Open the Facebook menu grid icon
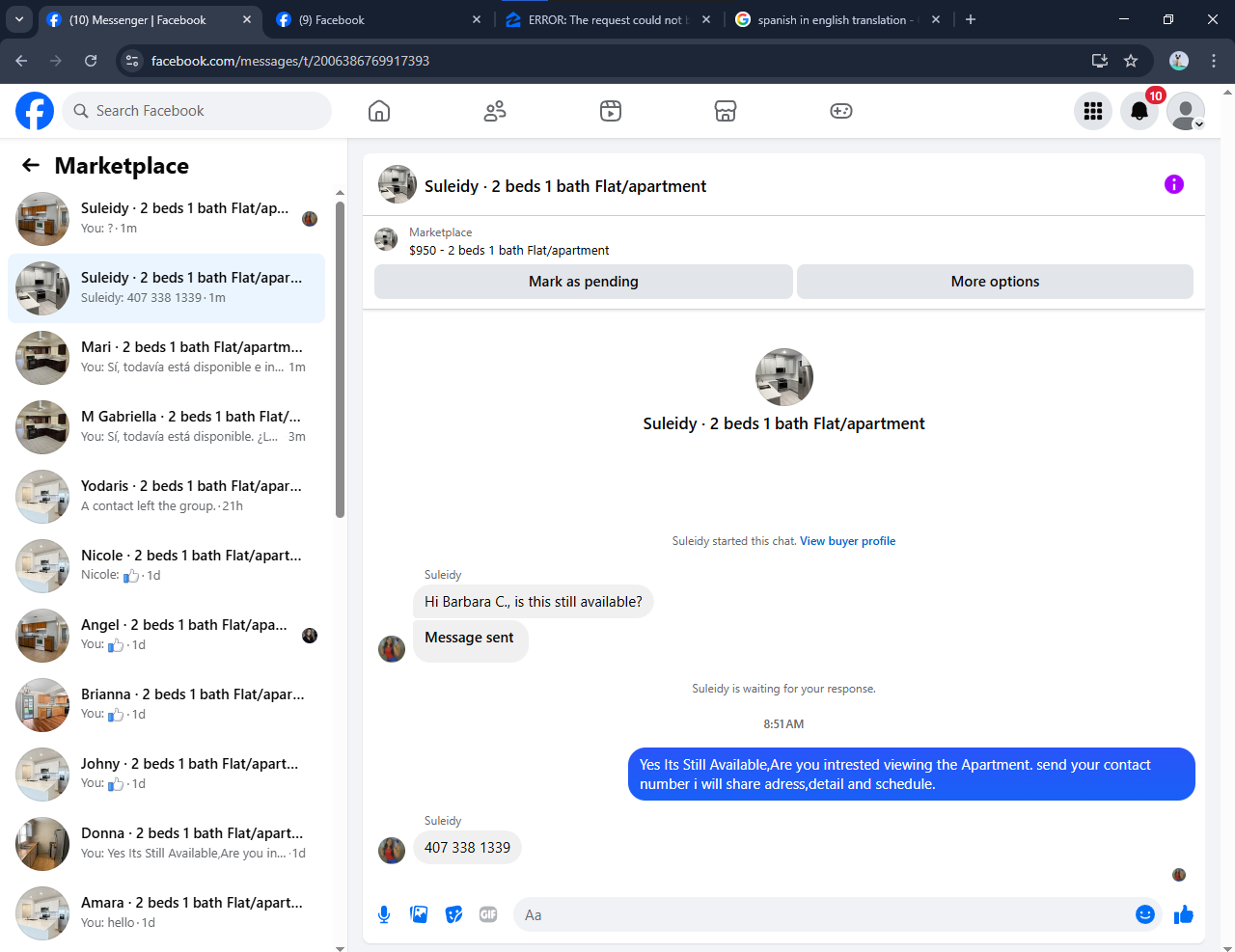 [1093, 111]
